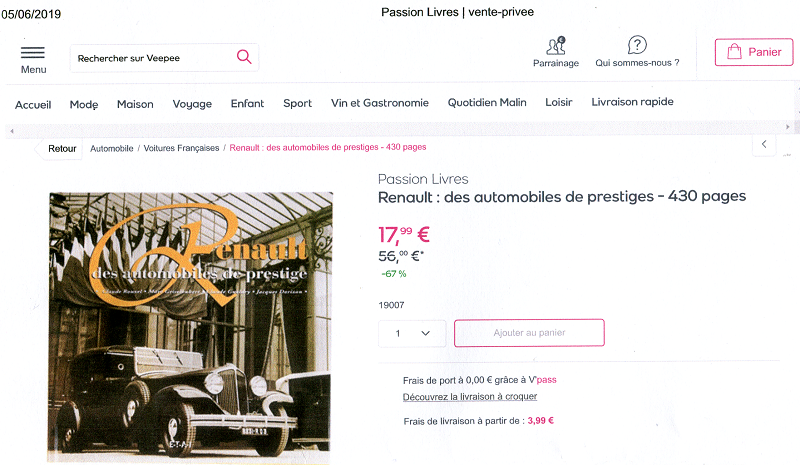This screenshot has height=465, width=800.
Task: Select the Mode category tab
Action: pos(84,104)
